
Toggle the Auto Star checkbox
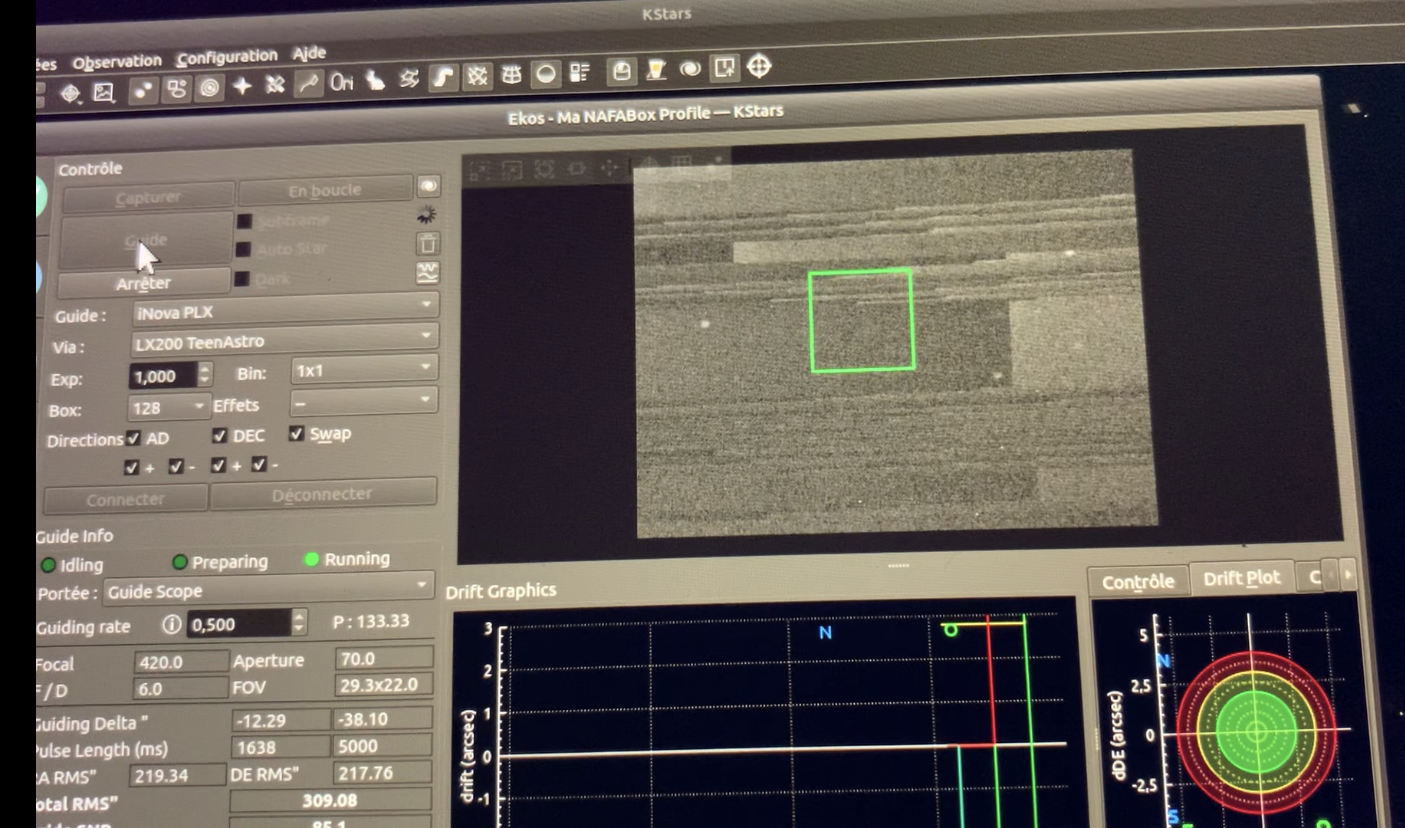coord(242,249)
